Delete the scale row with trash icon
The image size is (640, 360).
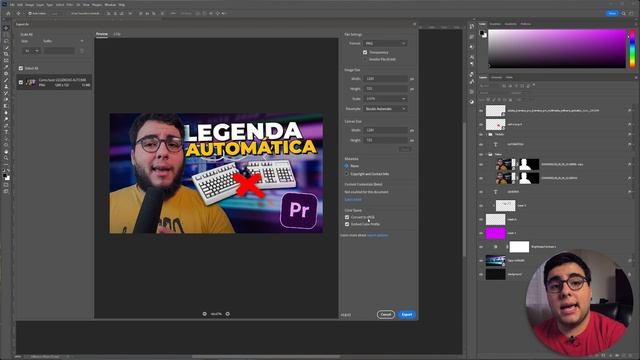(x=82, y=51)
